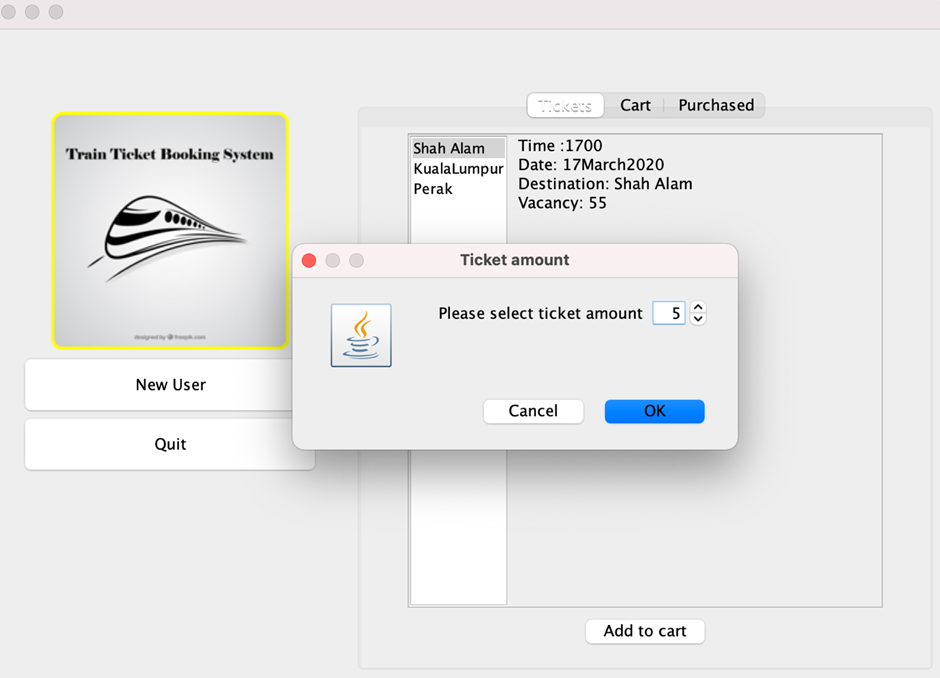Increase ticket amount with up arrow
The width and height of the screenshot is (940, 678).
(x=697, y=307)
